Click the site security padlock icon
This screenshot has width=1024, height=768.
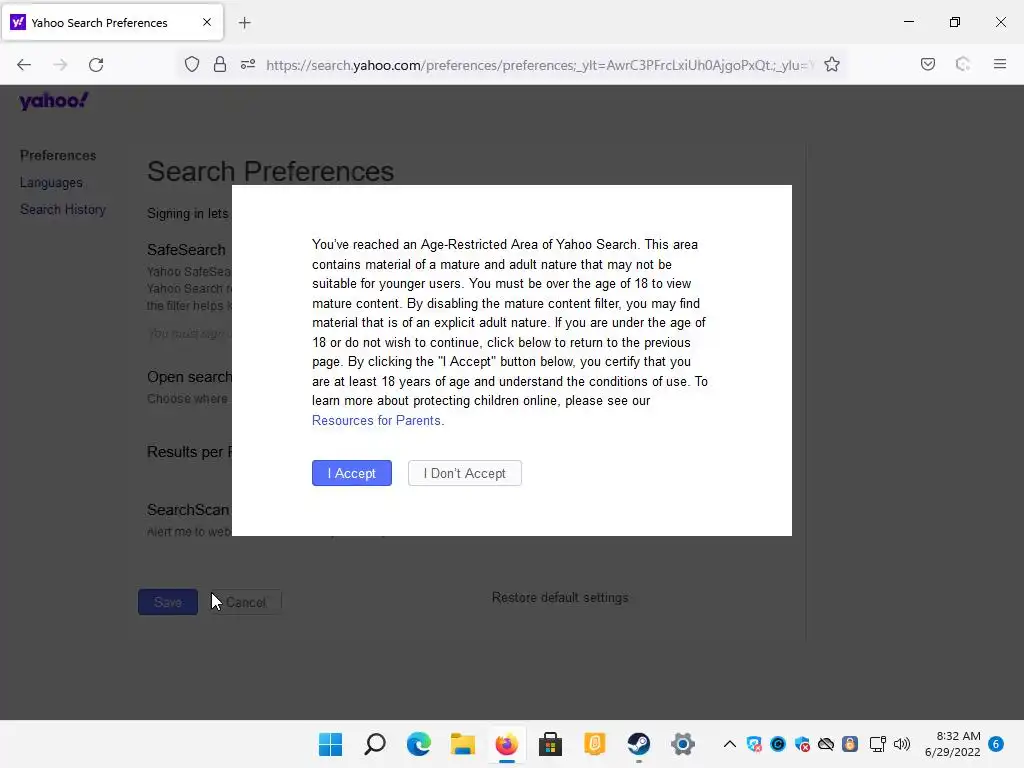[x=220, y=65]
